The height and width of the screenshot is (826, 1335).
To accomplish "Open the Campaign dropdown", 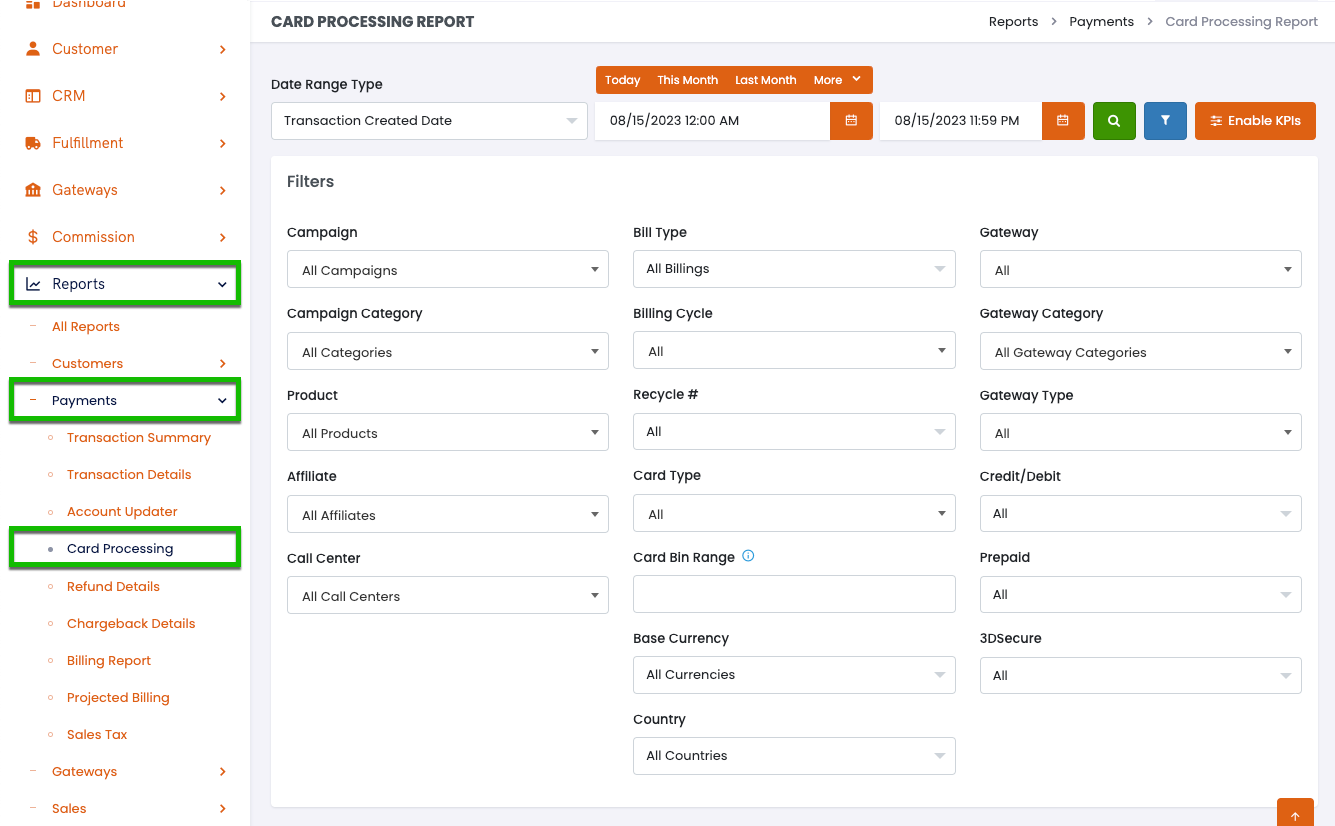I will coord(447,270).
